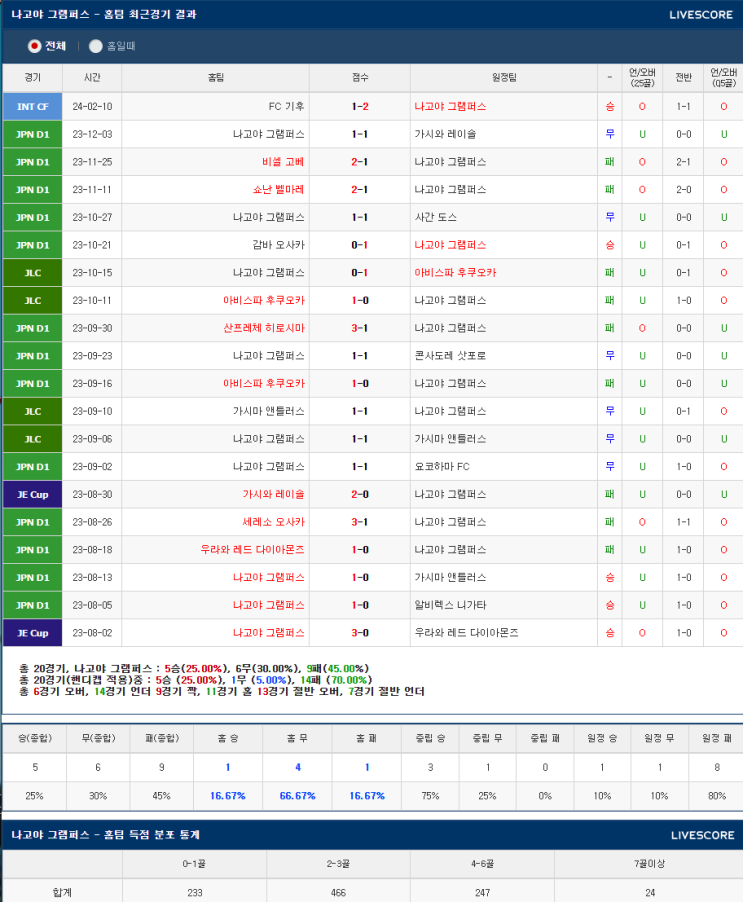Click the 언/오버 (05골) column header
743x902 pixels.
click(x=723, y=78)
